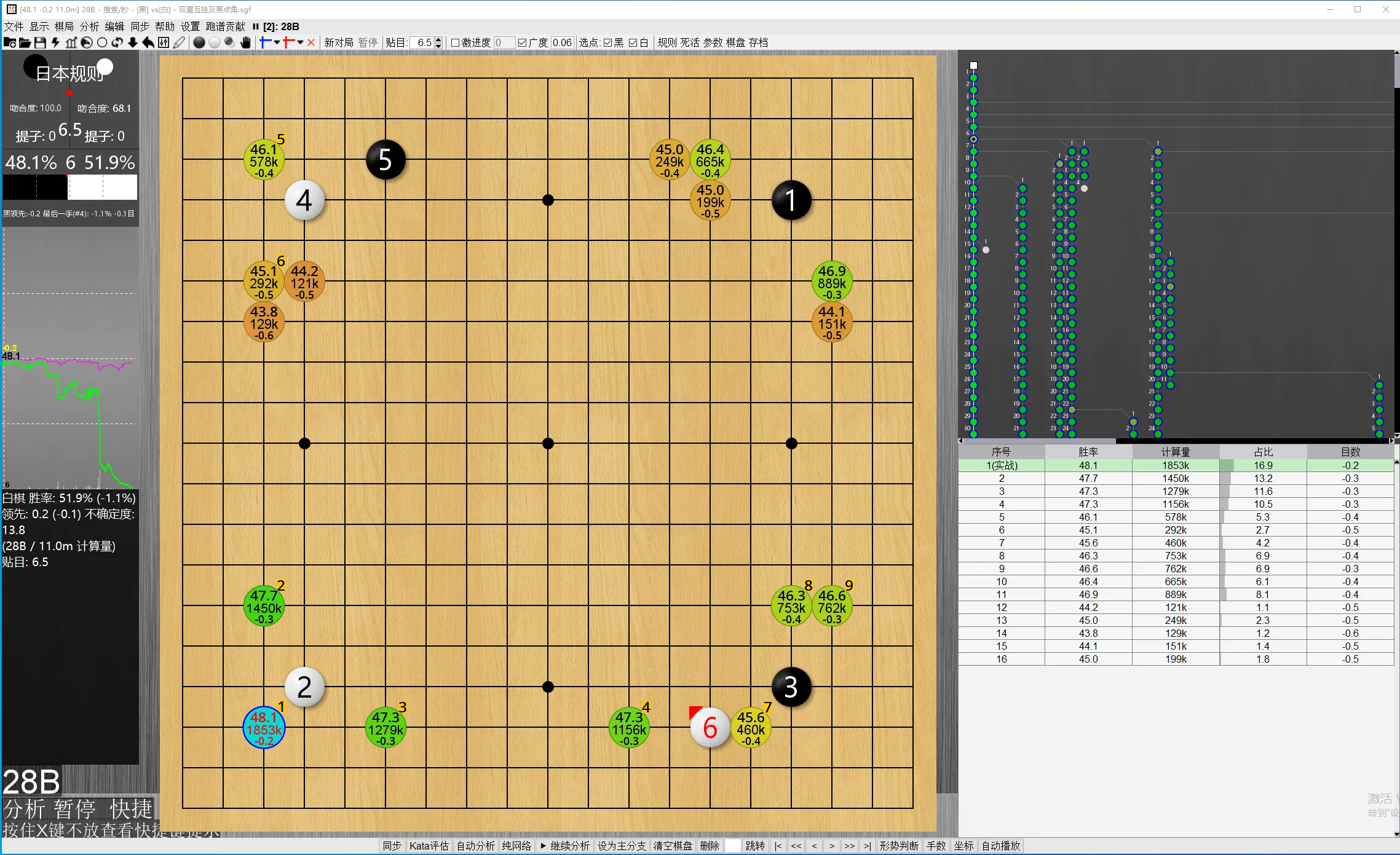
Task: Click the red X clear marks icon
Action: 311,42
